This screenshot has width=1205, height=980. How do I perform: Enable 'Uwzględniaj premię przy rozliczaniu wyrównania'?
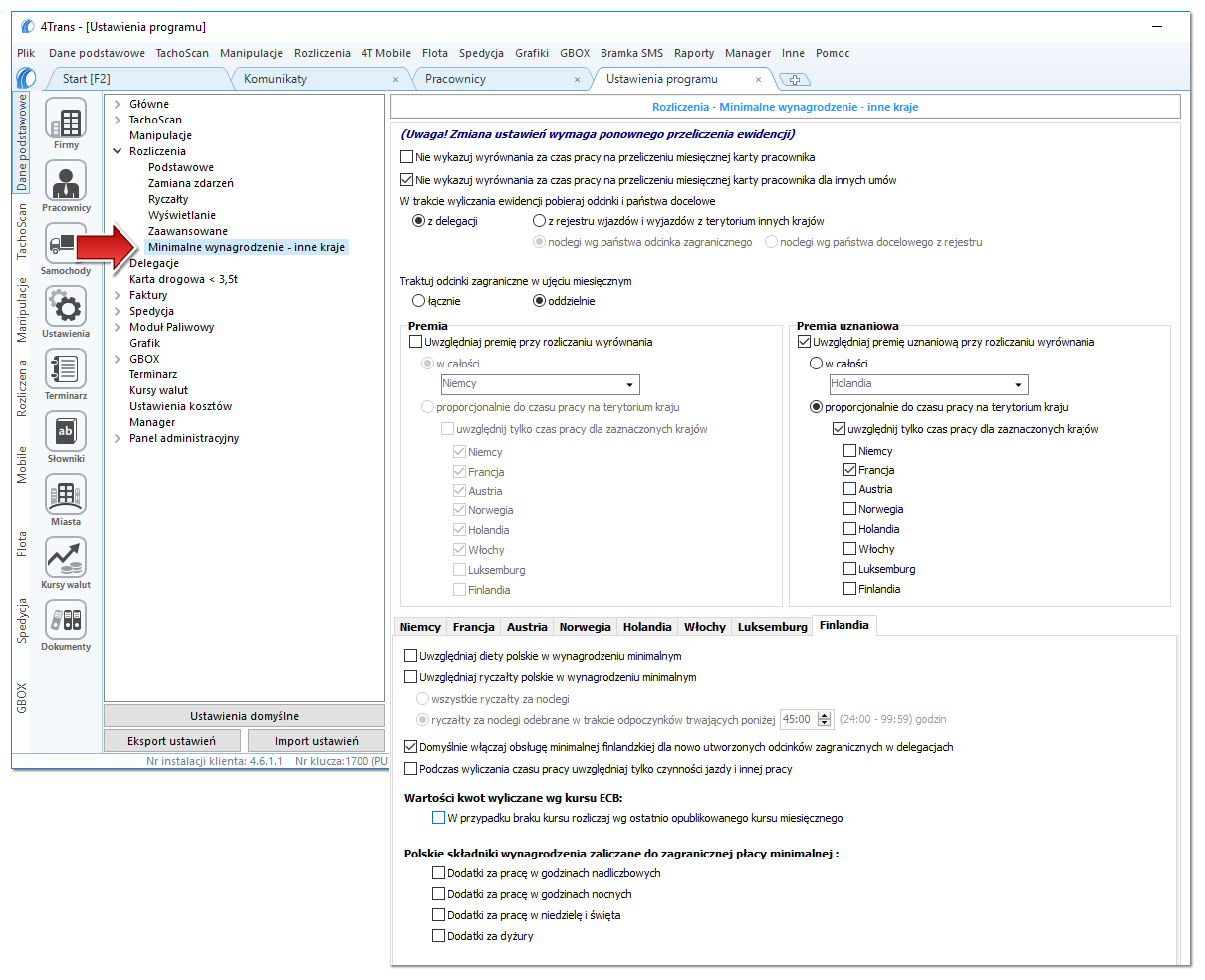pyautogui.click(x=416, y=342)
